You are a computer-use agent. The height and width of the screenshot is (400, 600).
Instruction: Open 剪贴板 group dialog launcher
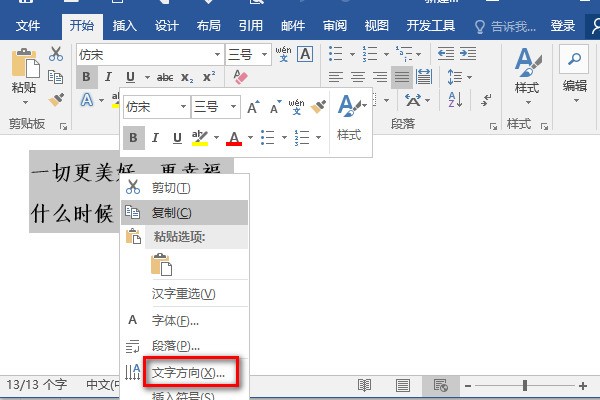pos(64,126)
